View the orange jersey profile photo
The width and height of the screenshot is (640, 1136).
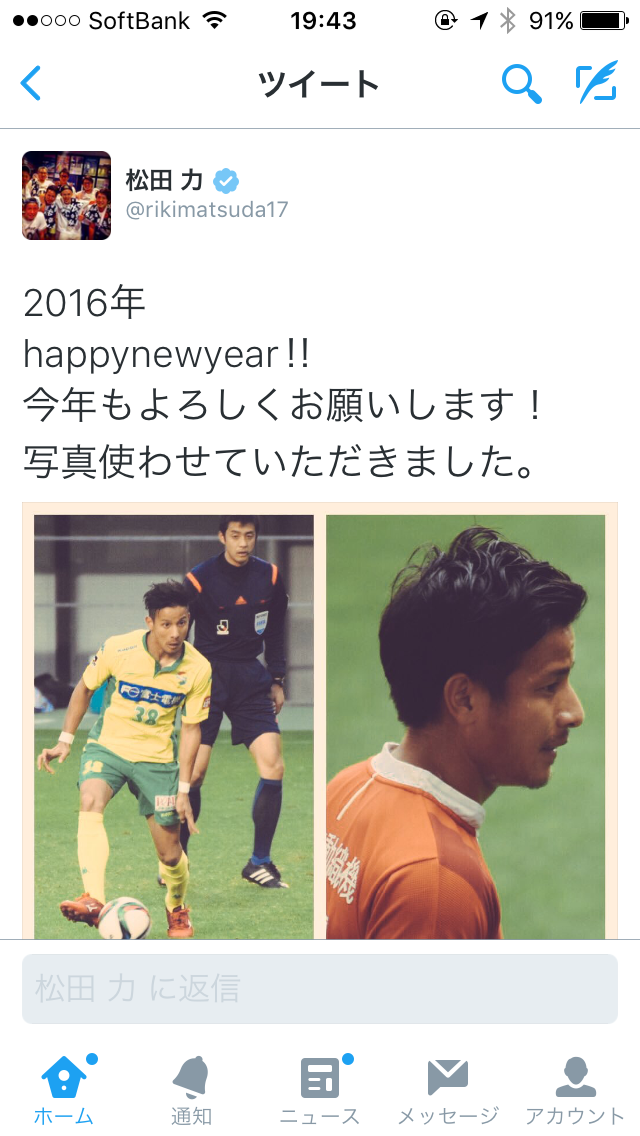(x=465, y=727)
